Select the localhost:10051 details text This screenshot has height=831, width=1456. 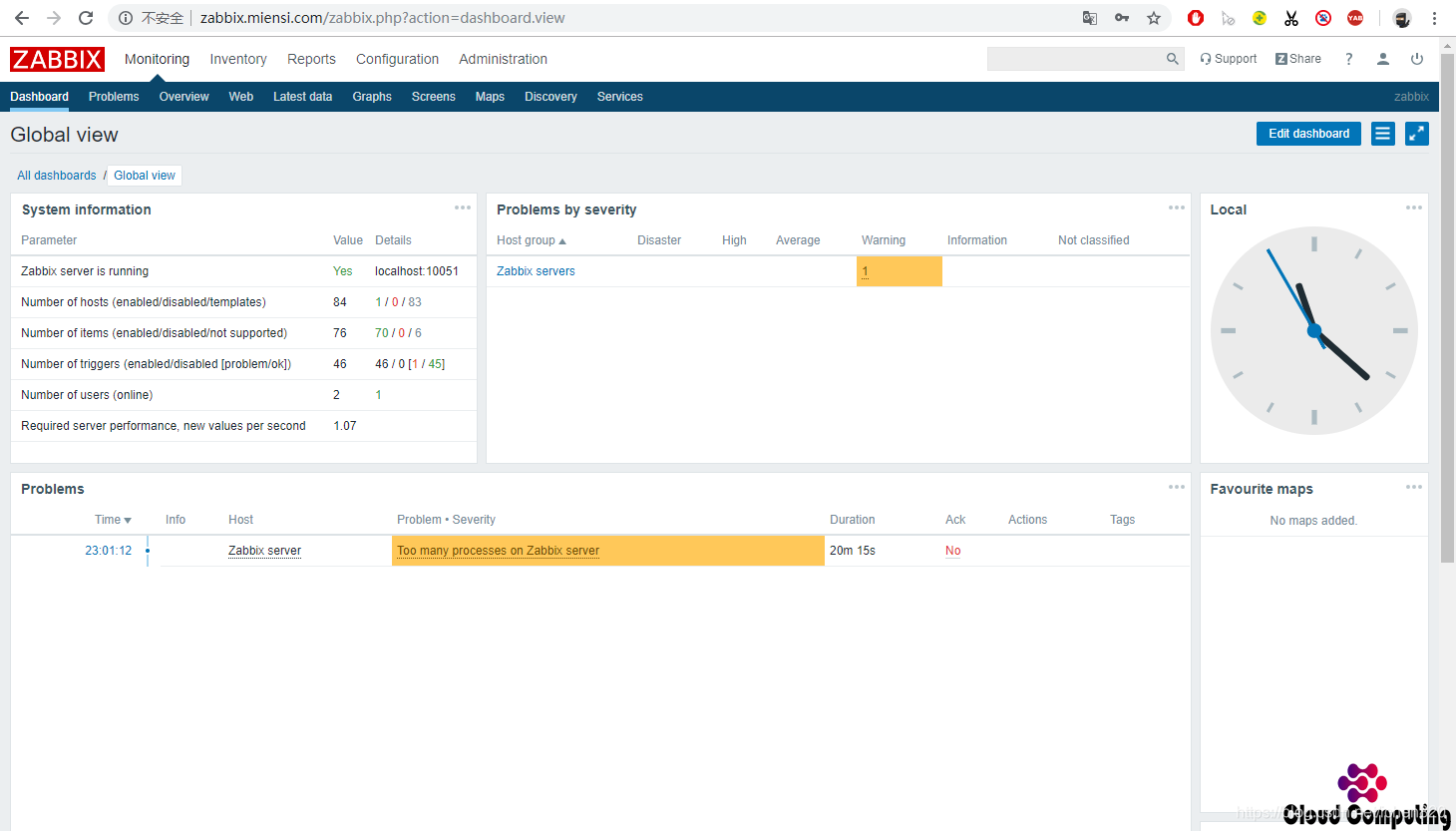point(417,271)
